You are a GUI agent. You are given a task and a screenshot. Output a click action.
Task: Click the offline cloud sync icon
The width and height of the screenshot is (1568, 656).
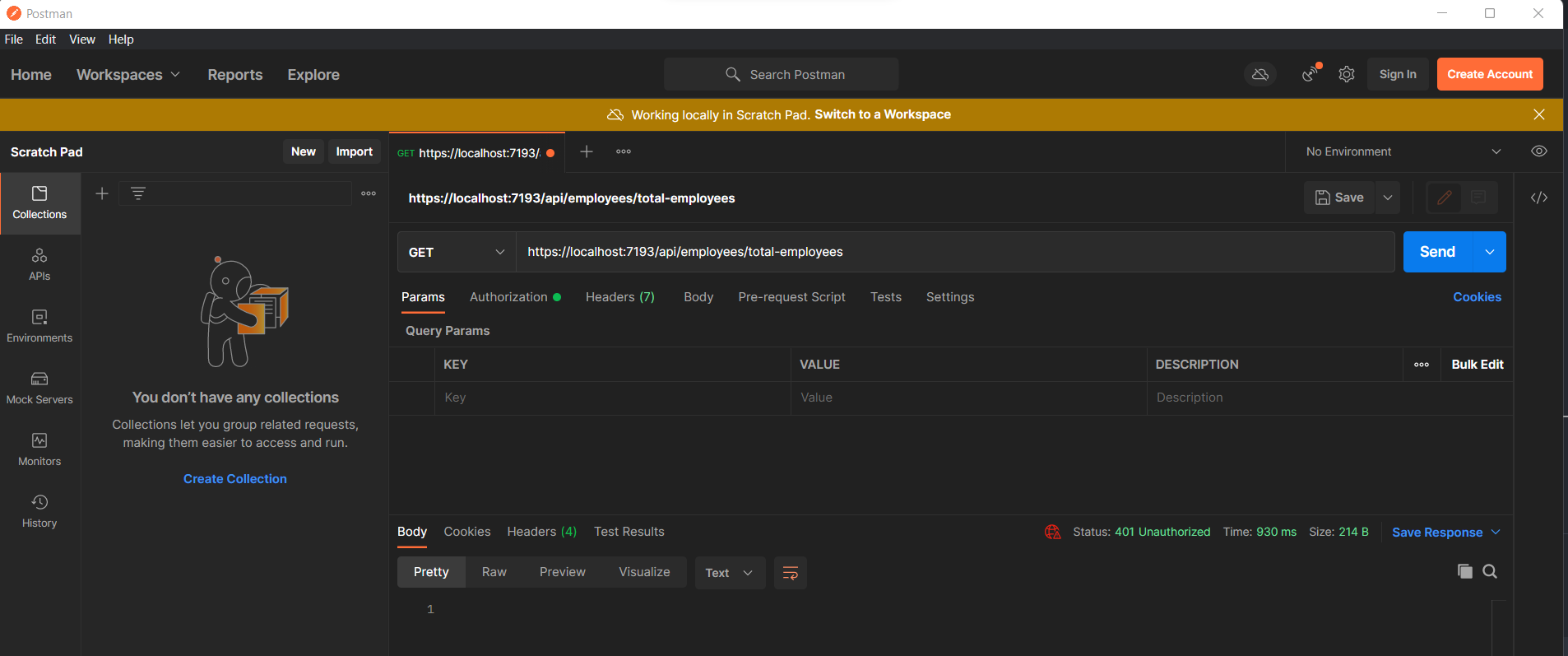tap(1260, 74)
